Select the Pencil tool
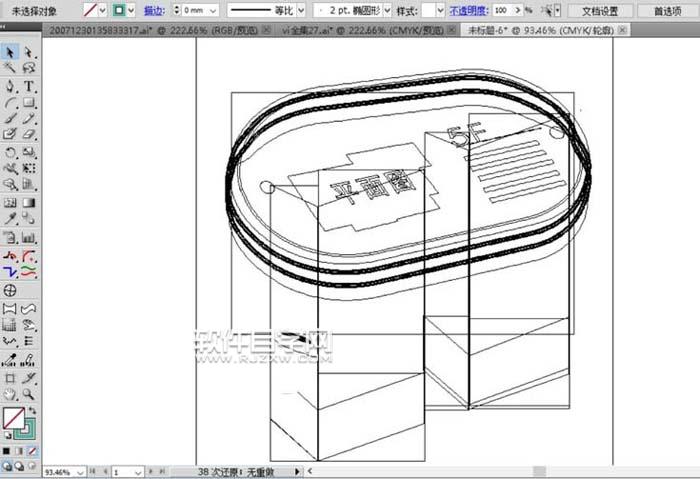Viewport: 700px width, 479px height. click(29, 118)
